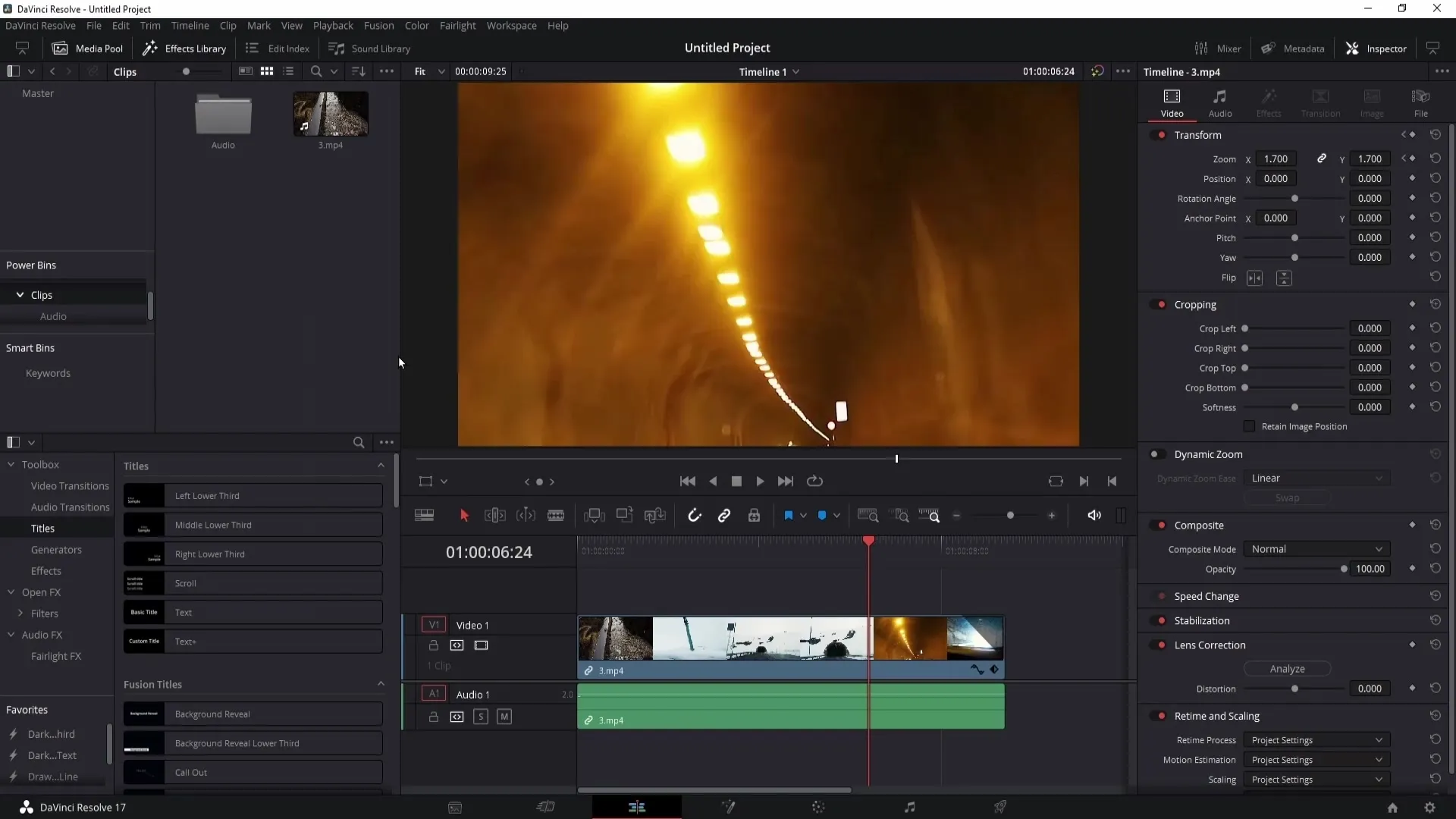Viewport: 1456px width, 819px height.
Task: Open the Composite Mode dropdown menu
Action: coord(1316,549)
